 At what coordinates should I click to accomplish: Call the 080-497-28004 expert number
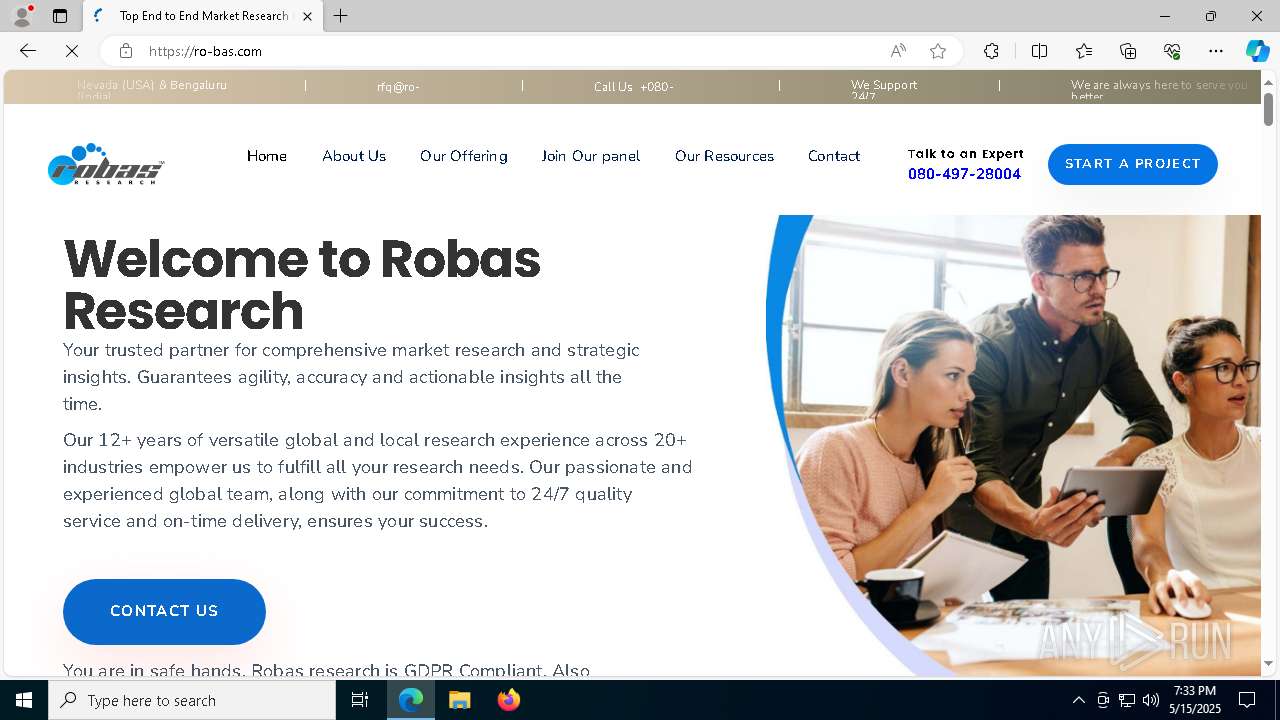(964, 174)
